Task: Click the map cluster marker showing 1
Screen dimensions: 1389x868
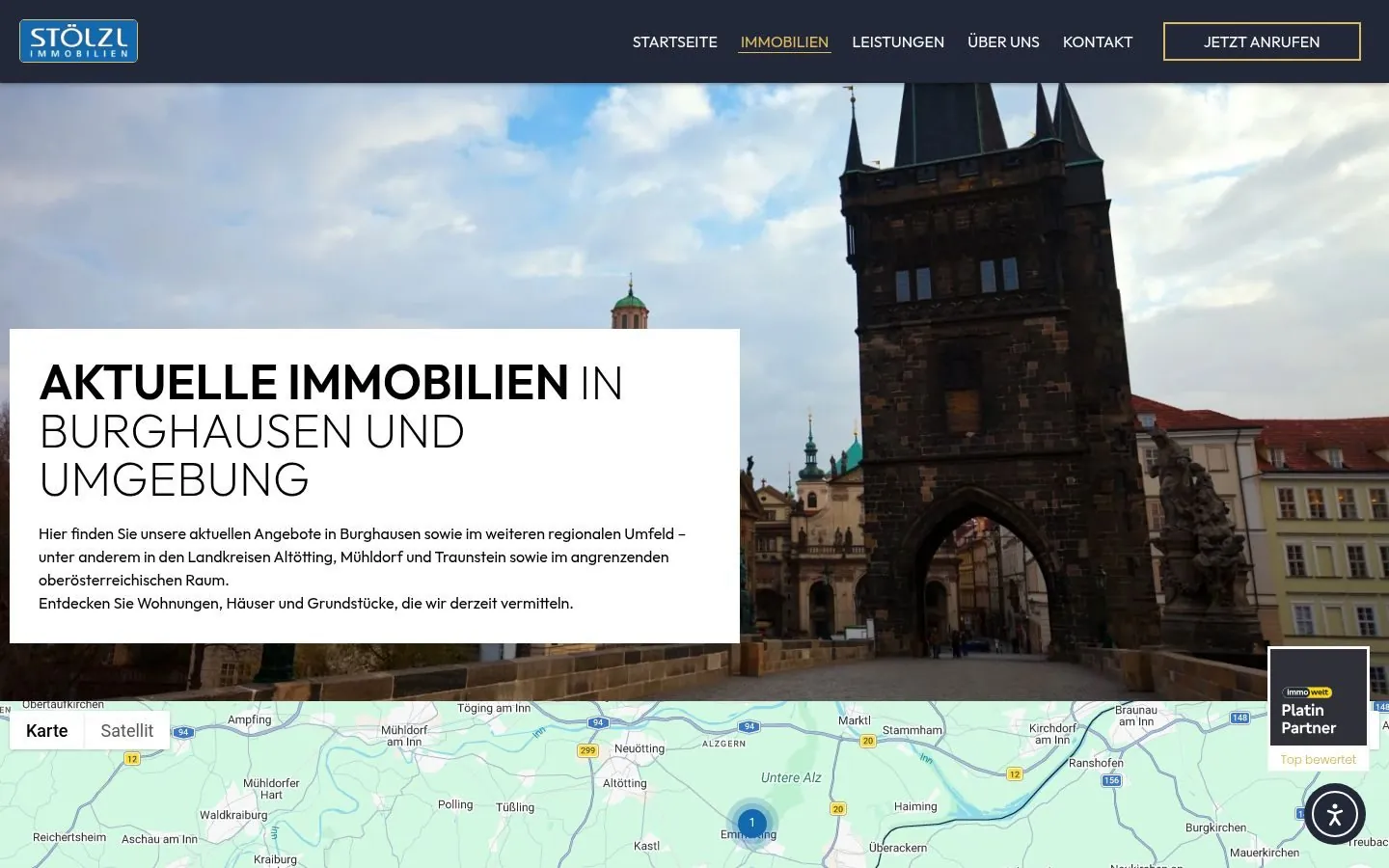Action: click(751, 823)
